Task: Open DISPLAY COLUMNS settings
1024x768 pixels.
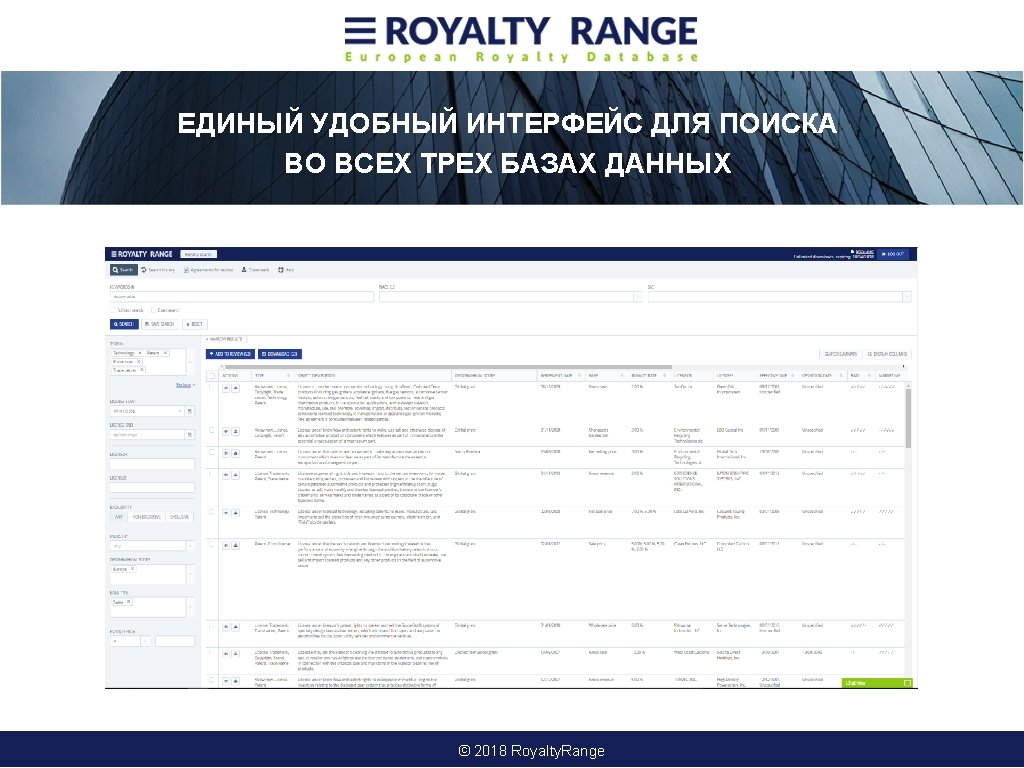Action: coord(887,354)
